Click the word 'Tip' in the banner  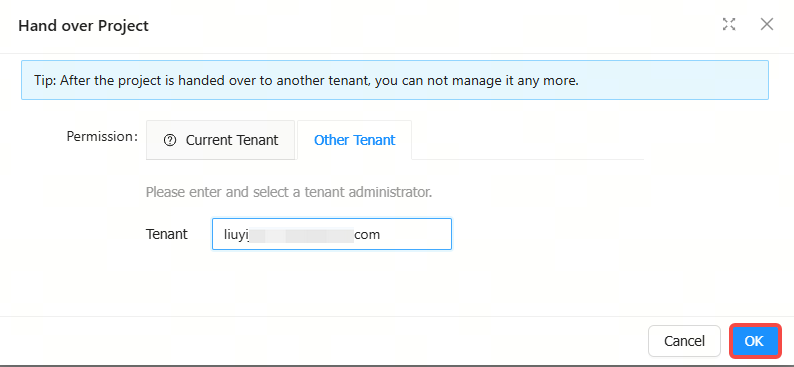tap(45, 80)
